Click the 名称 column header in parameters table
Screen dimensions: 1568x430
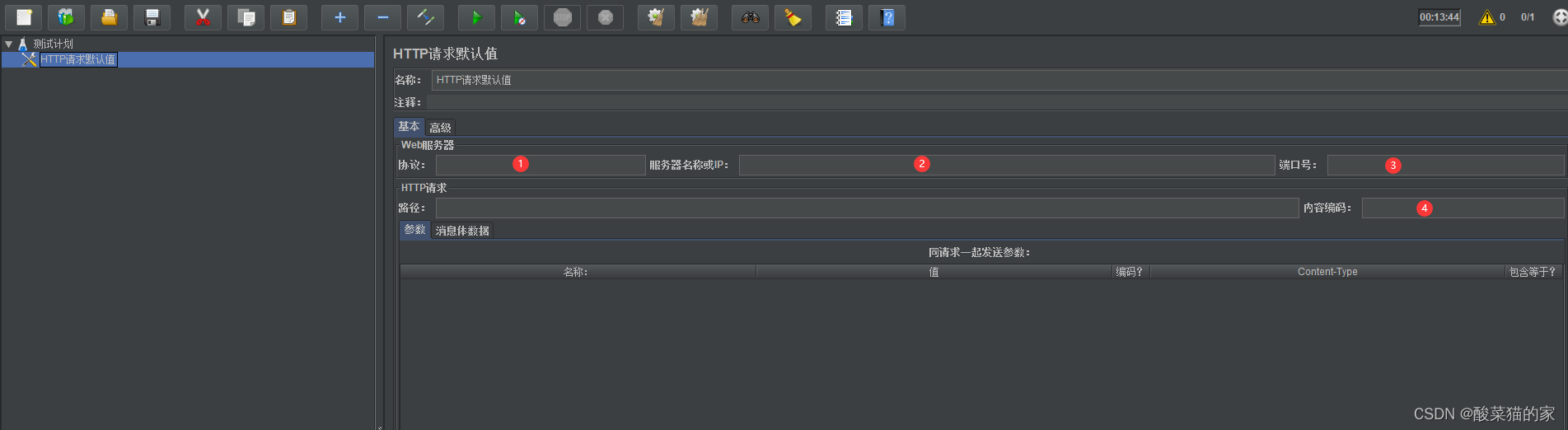578,272
